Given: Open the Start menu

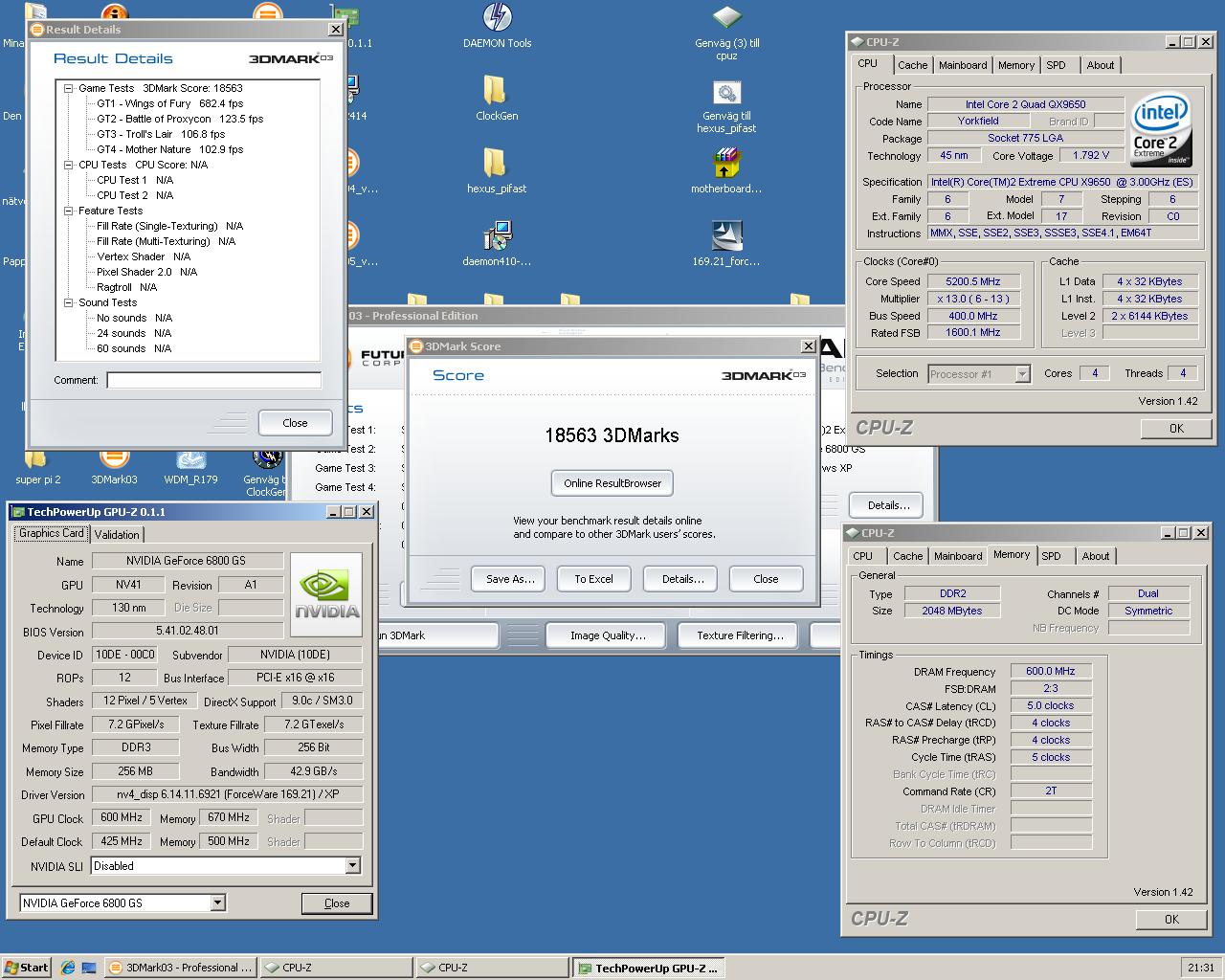Looking at the screenshot, I should [26, 968].
